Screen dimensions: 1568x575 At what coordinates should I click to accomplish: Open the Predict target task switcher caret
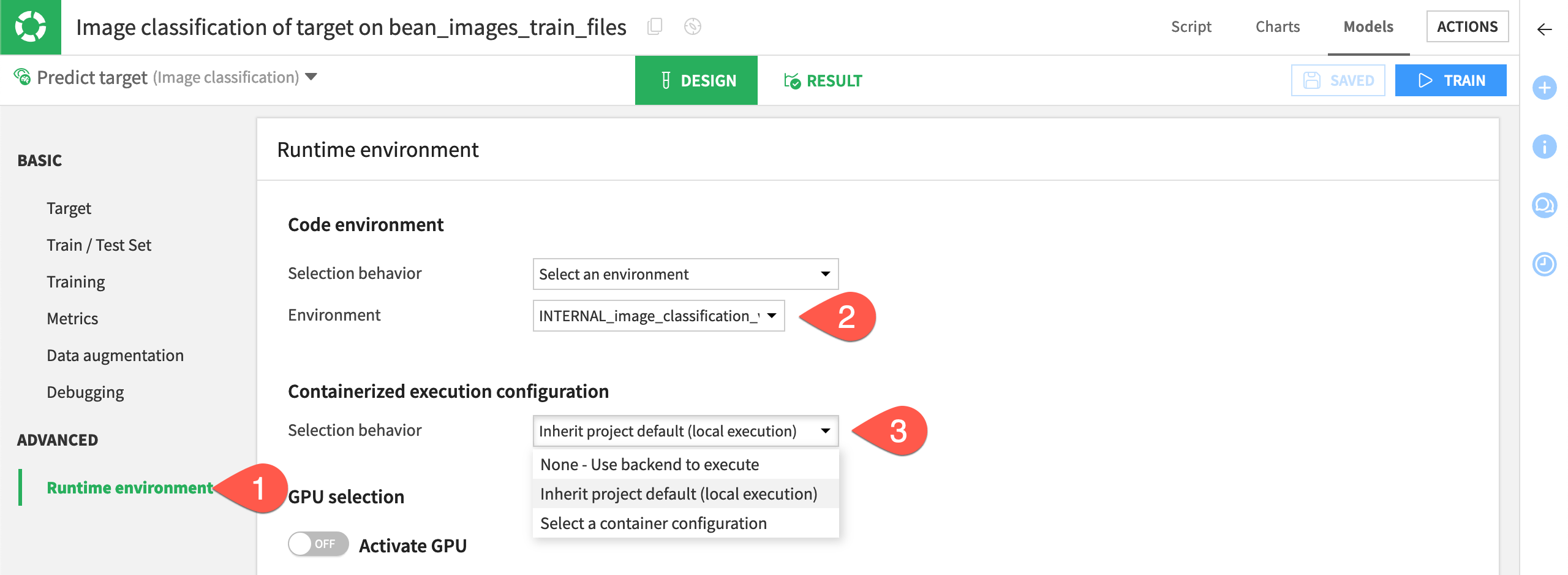[x=312, y=78]
